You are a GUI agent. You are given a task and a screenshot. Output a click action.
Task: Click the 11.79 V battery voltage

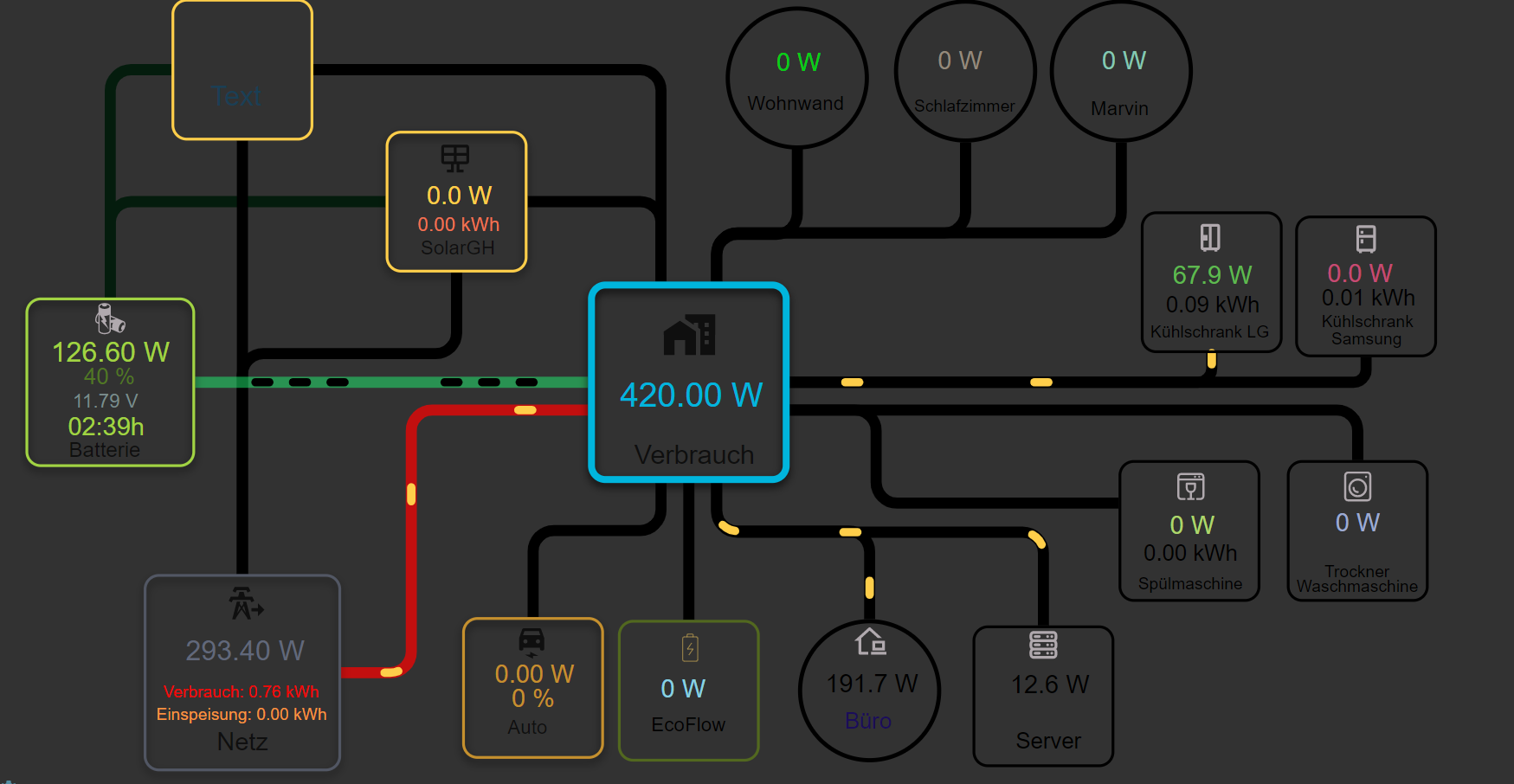pos(106,401)
